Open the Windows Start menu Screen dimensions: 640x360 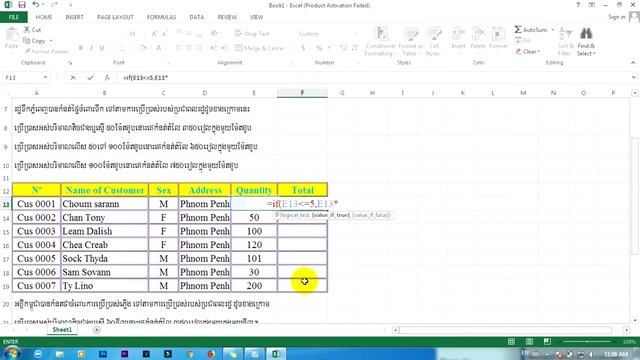12,353
